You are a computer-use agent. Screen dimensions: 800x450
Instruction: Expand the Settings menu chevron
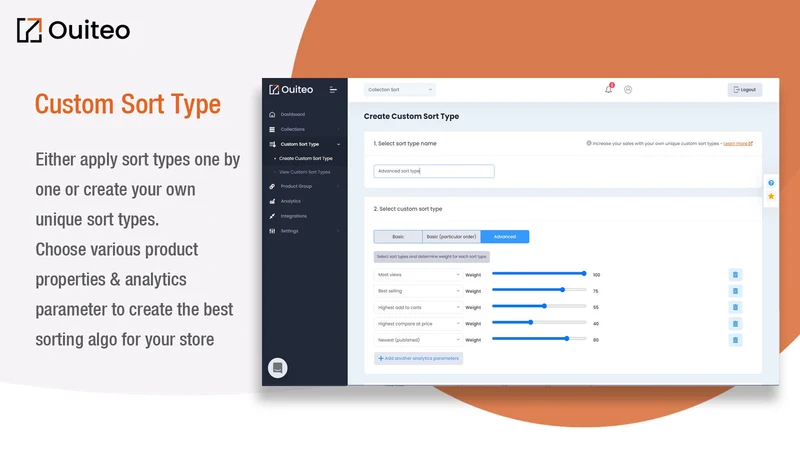(338, 231)
